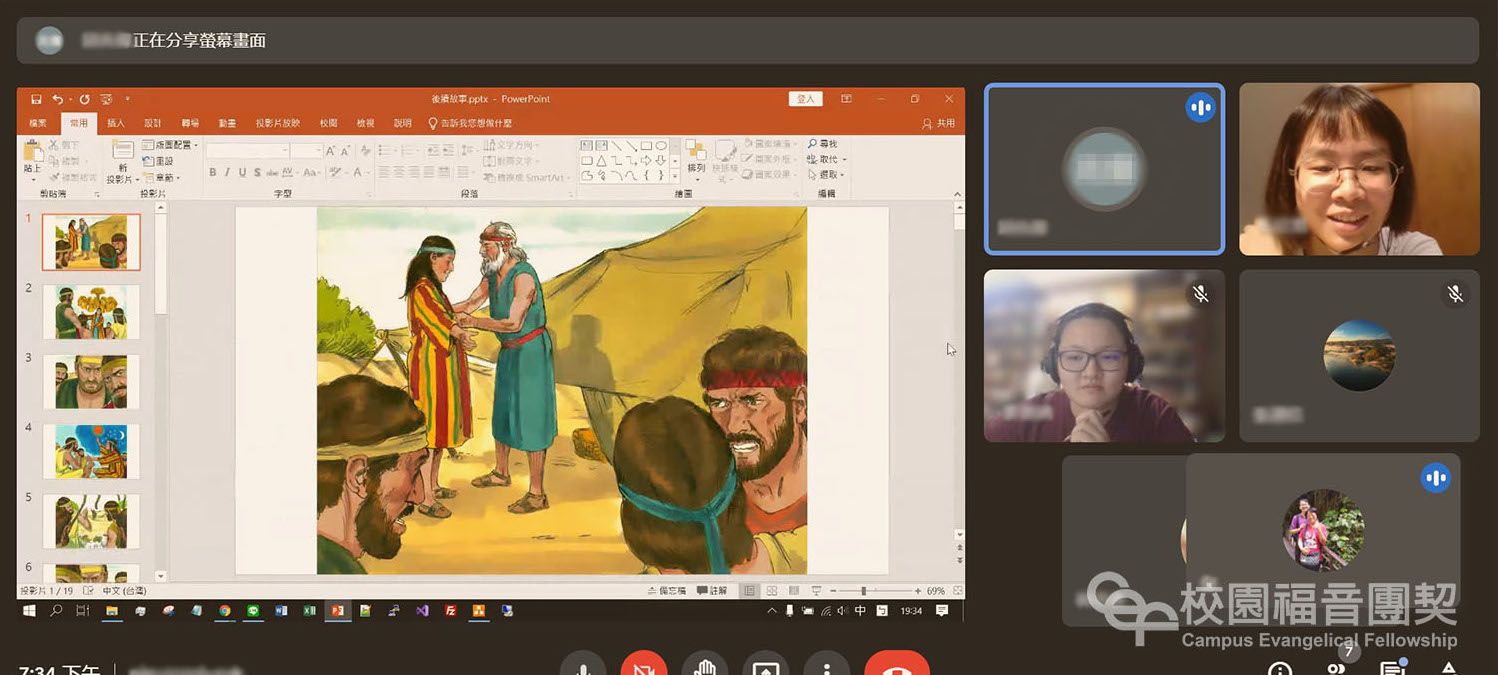Expand the 章節 (Section) dropdown

[x=161, y=177]
